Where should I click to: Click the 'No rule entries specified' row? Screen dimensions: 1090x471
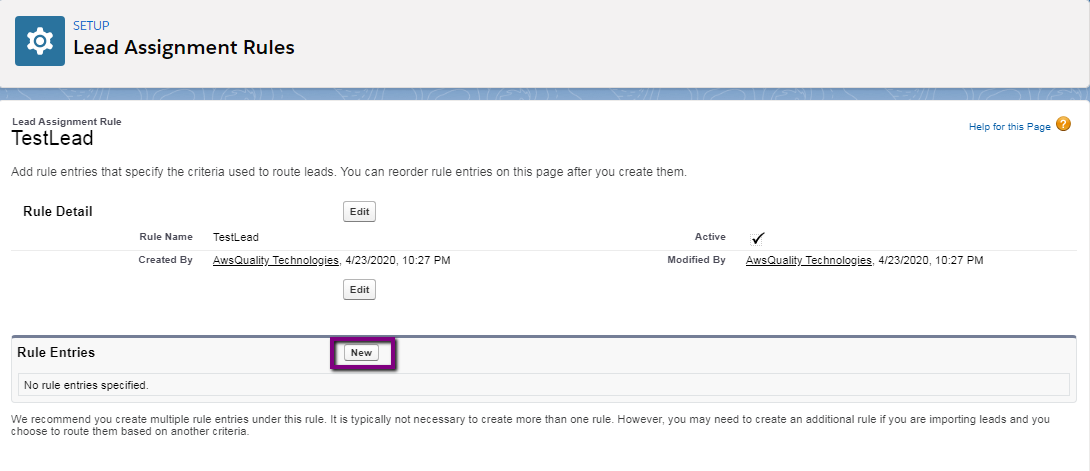click(85, 384)
